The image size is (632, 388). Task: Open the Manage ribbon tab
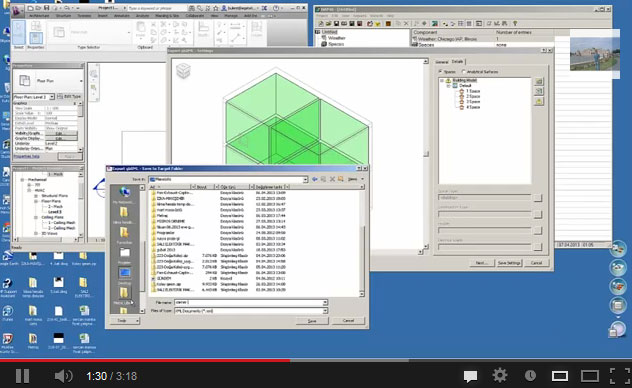pos(231,16)
